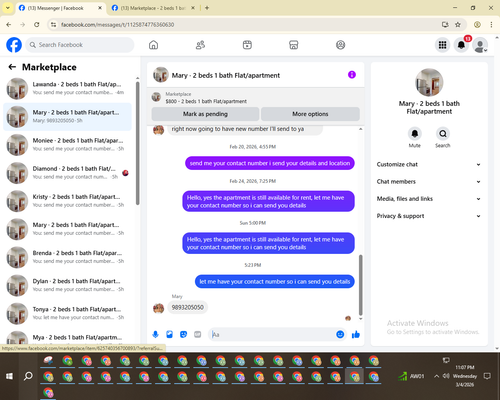Screen dimensions: 500x400
Task: Choose a sticker with the sticker icon
Action: tap(183, 334)
